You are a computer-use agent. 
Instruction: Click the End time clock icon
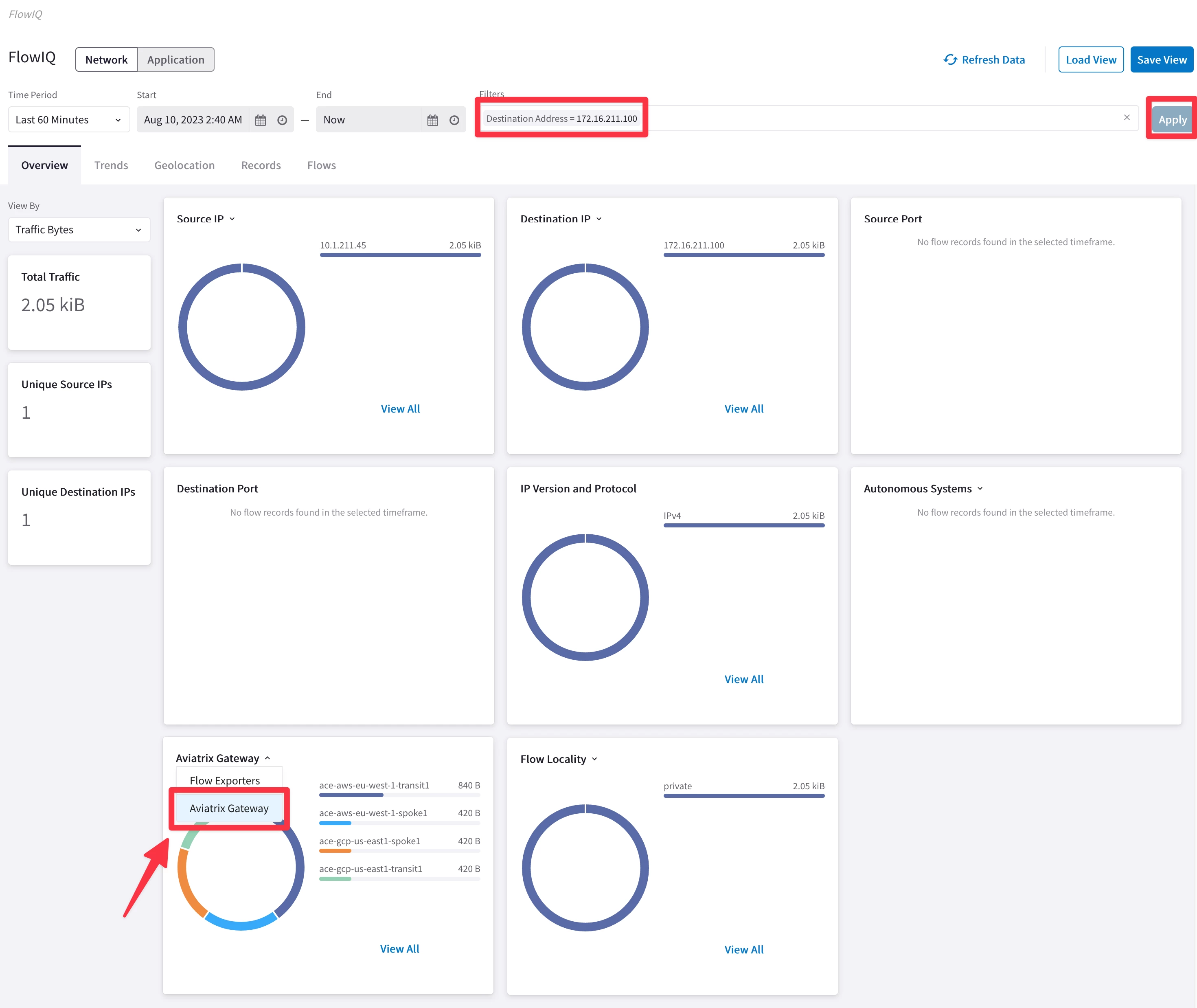[454, 120]
